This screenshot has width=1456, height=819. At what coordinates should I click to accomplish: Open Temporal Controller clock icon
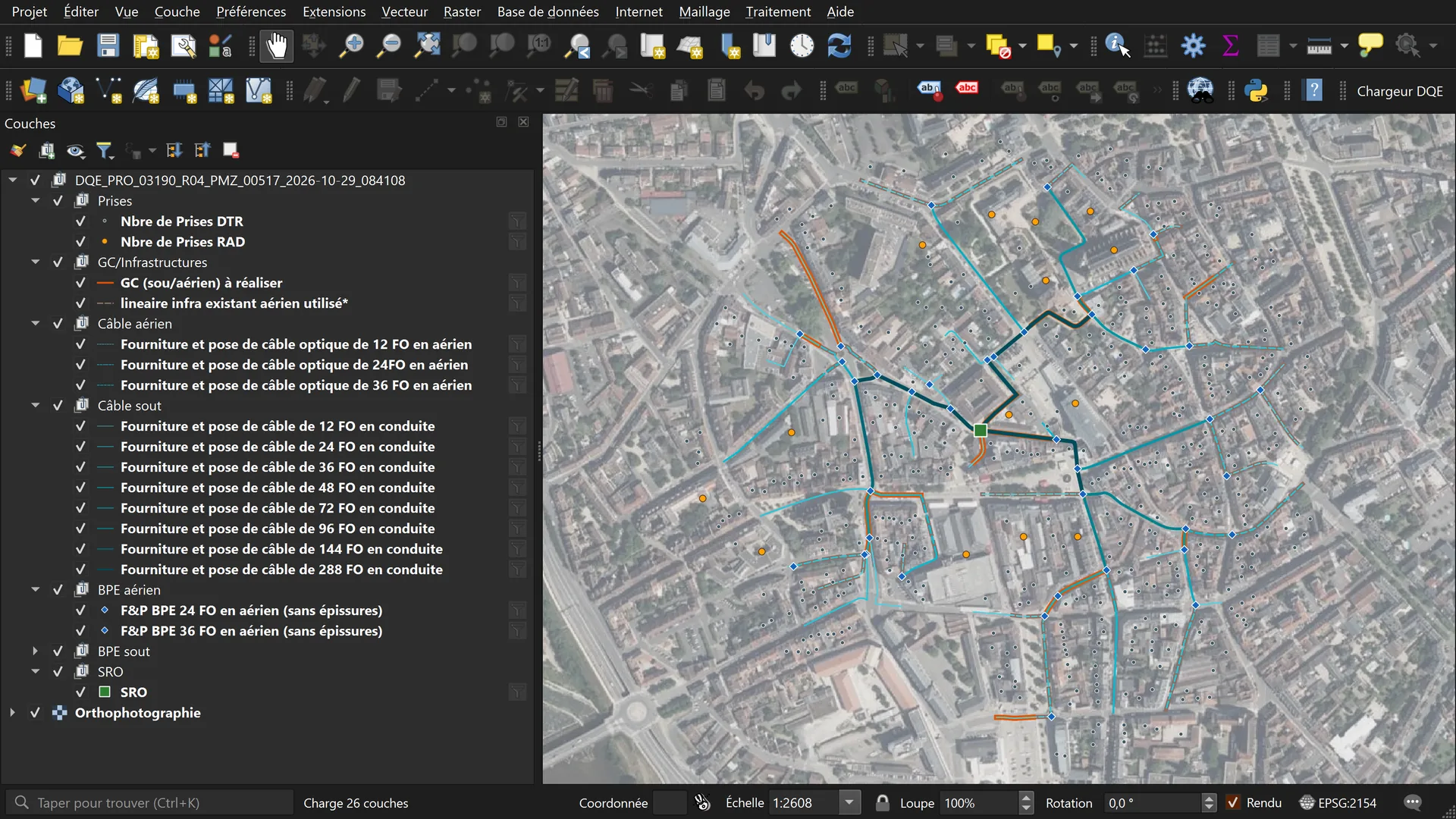802,45
